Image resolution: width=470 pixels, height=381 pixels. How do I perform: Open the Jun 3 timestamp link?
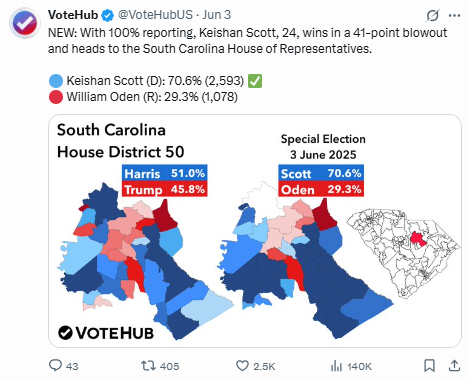tap(217, 15)
